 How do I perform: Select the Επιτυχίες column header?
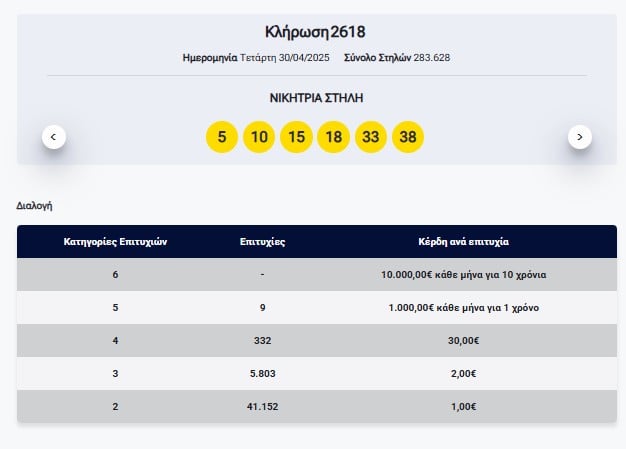coord(262,242)
